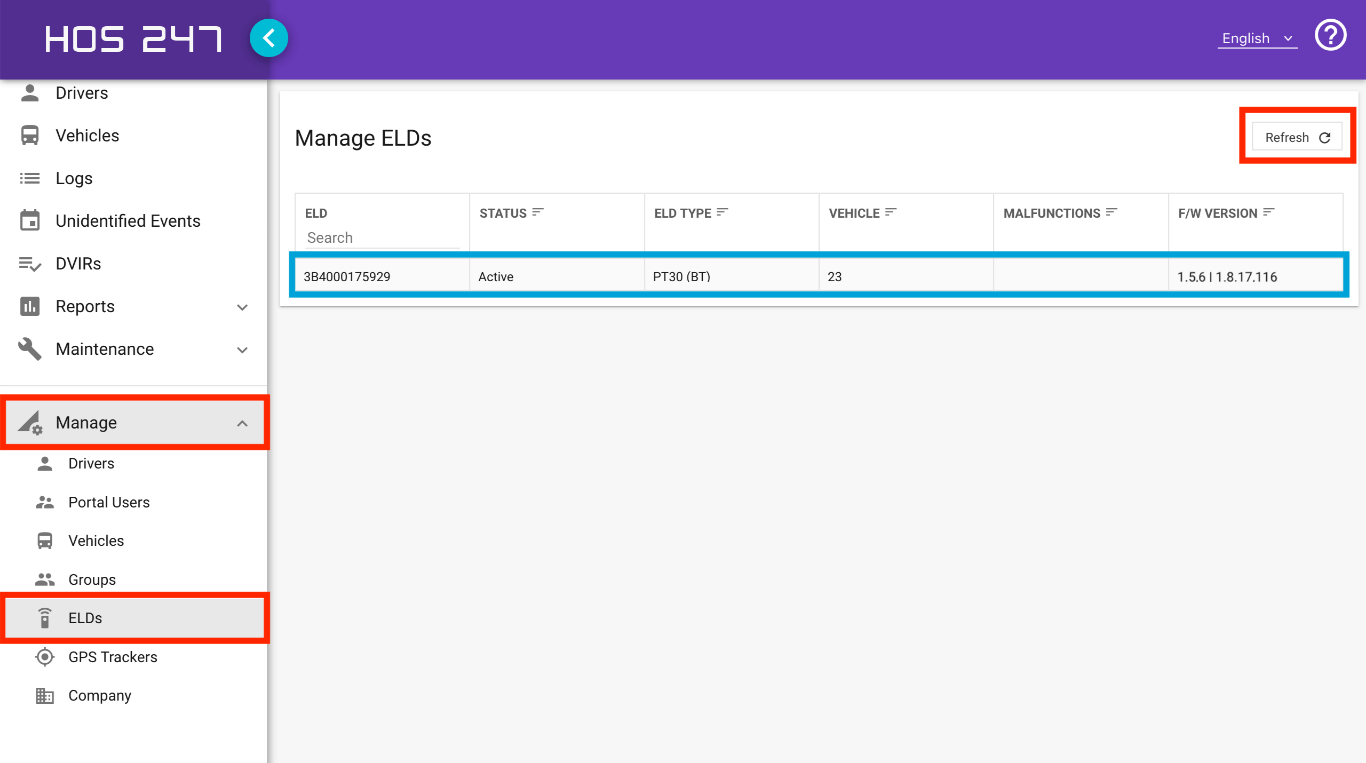Click the ELD column header
This screenshot has width=1366, height=763.
click(316, 213)
